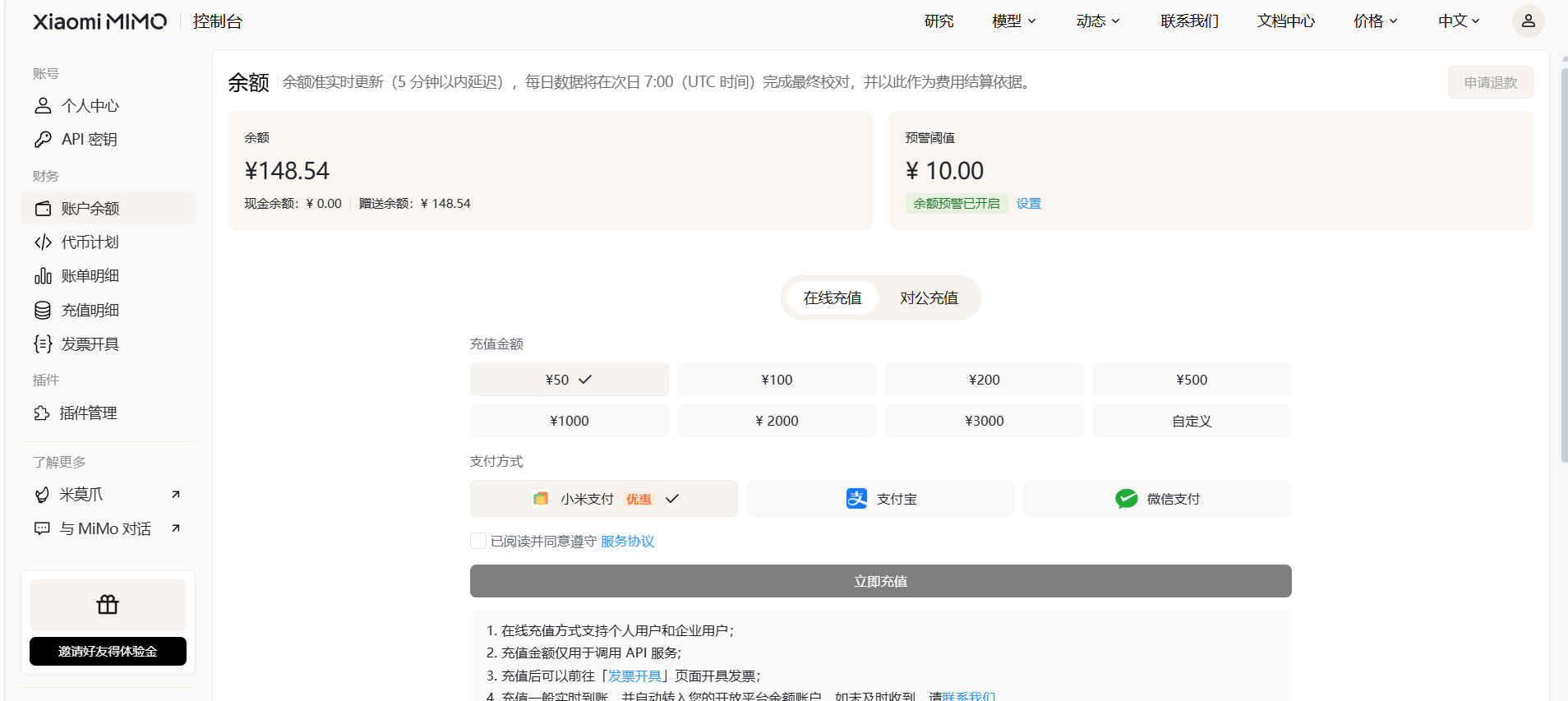This screenshot has width=1568, height=701.
Task: Click the 米莫爪 claw icon
Action: coord(42,494)
